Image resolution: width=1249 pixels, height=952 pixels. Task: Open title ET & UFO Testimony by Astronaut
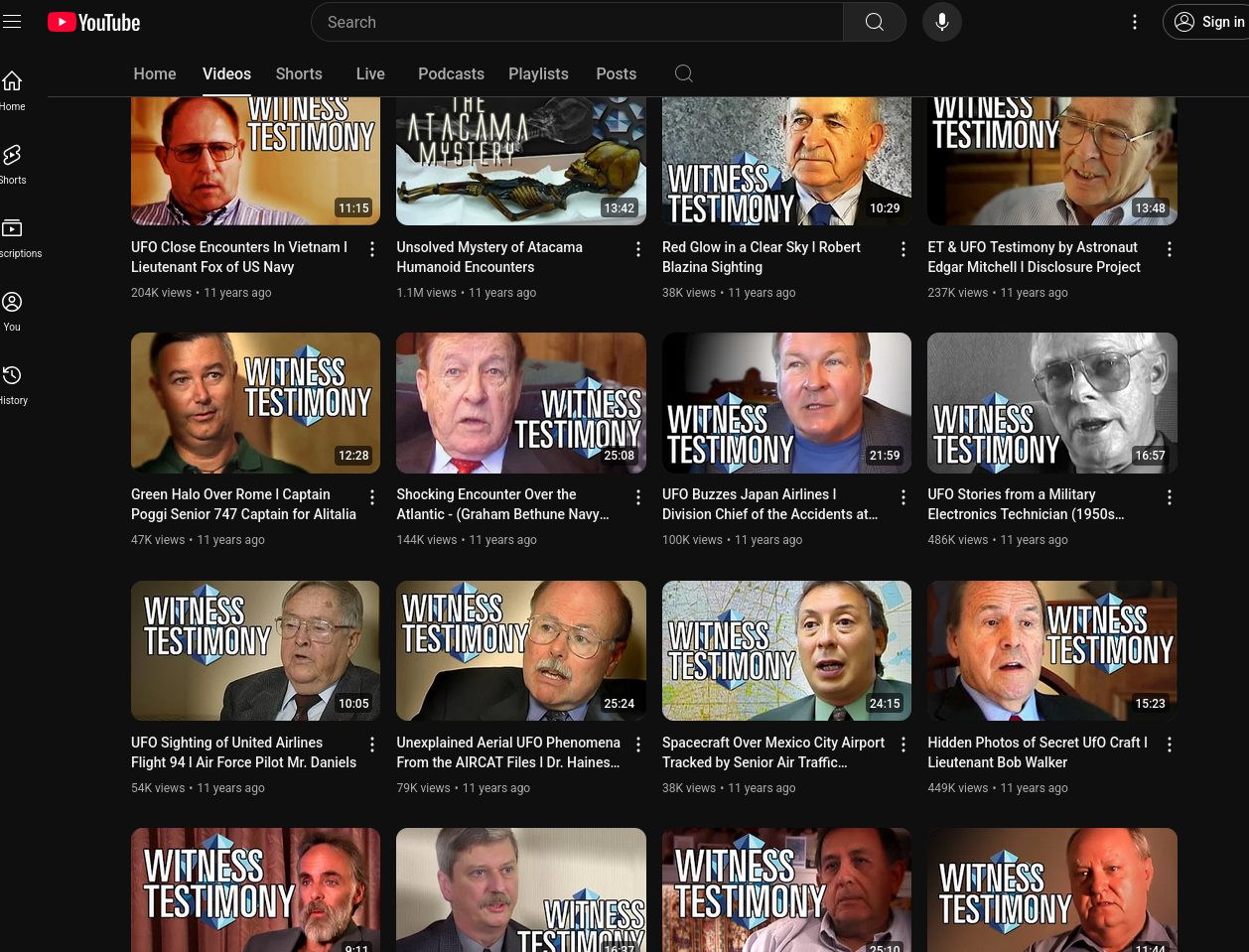tap(1034, 257)
